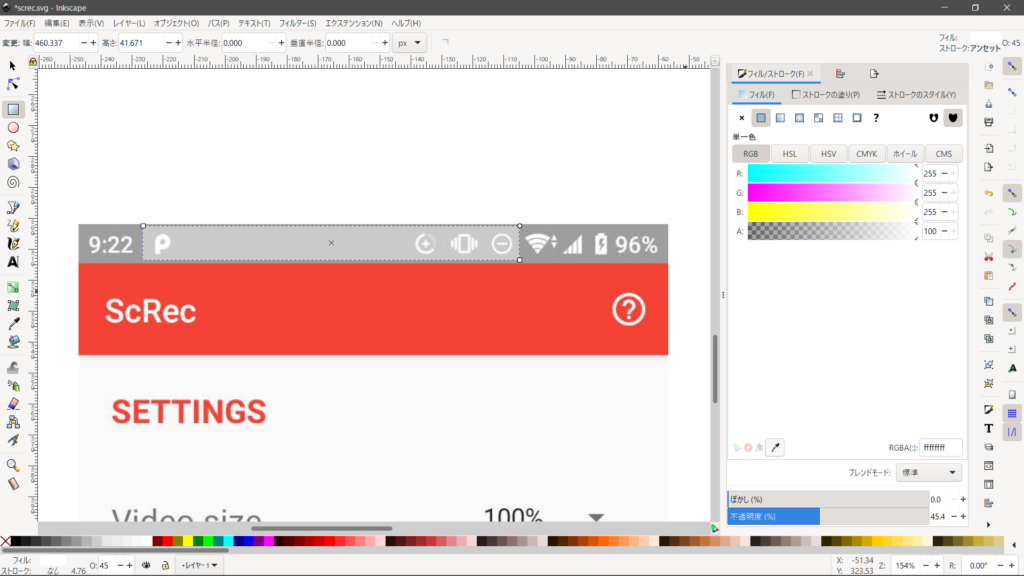The height and width of the screenshot is (576, 1024).
Task: Open the Text and Font dialog icon
Action: (x=989, y=428)
